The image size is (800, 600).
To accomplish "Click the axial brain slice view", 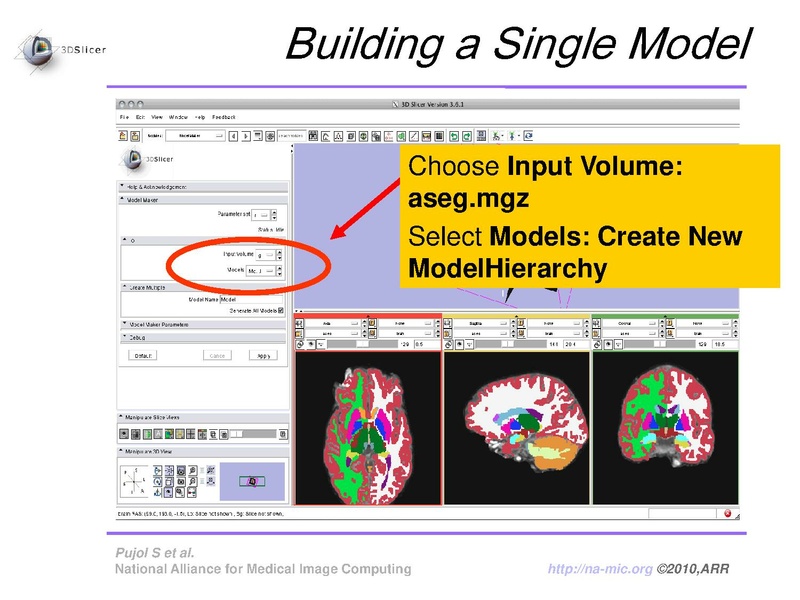I will [x=368, y=428].
